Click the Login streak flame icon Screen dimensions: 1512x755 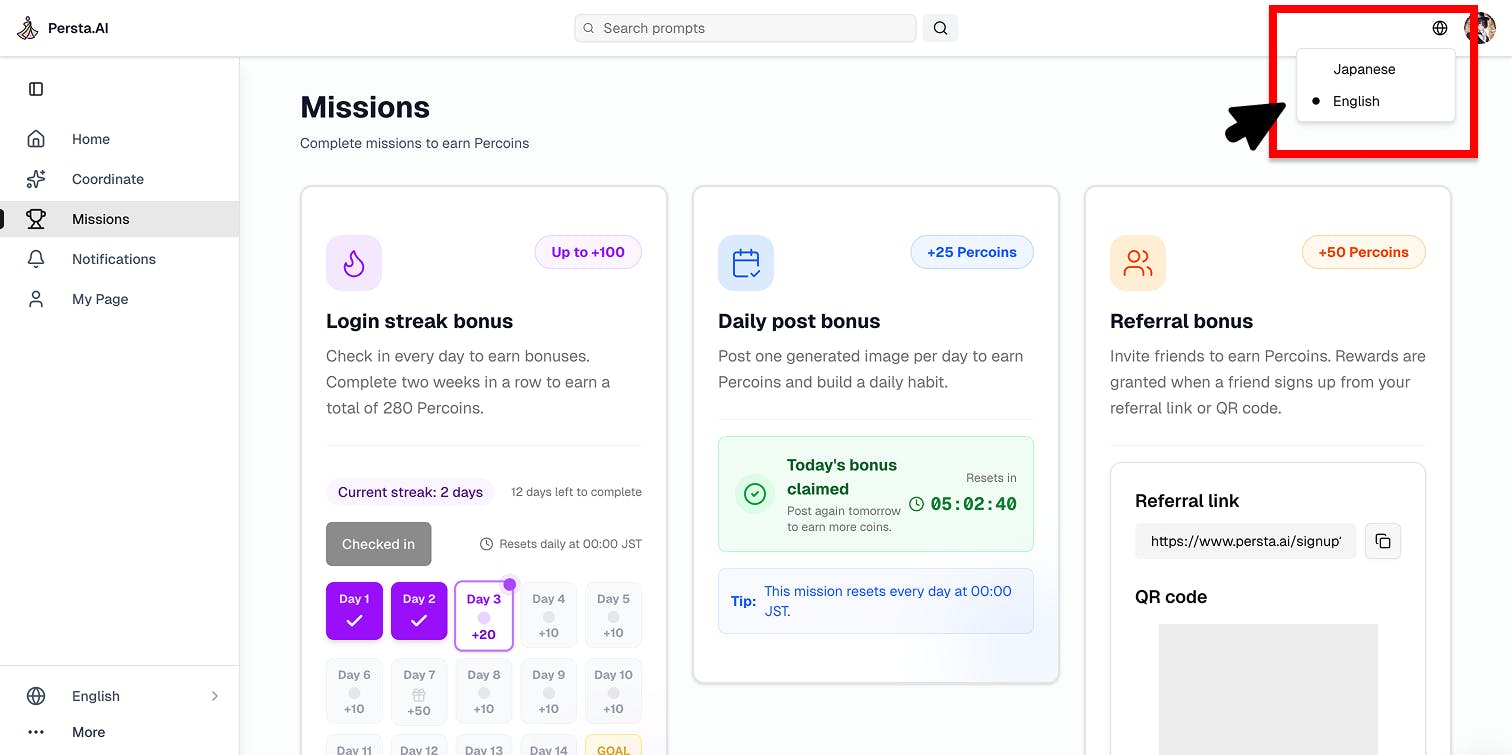(x=354, y=263)
